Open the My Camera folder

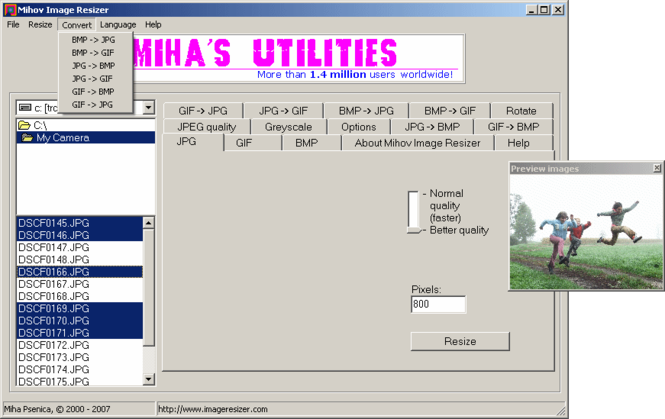pos(86,137)
